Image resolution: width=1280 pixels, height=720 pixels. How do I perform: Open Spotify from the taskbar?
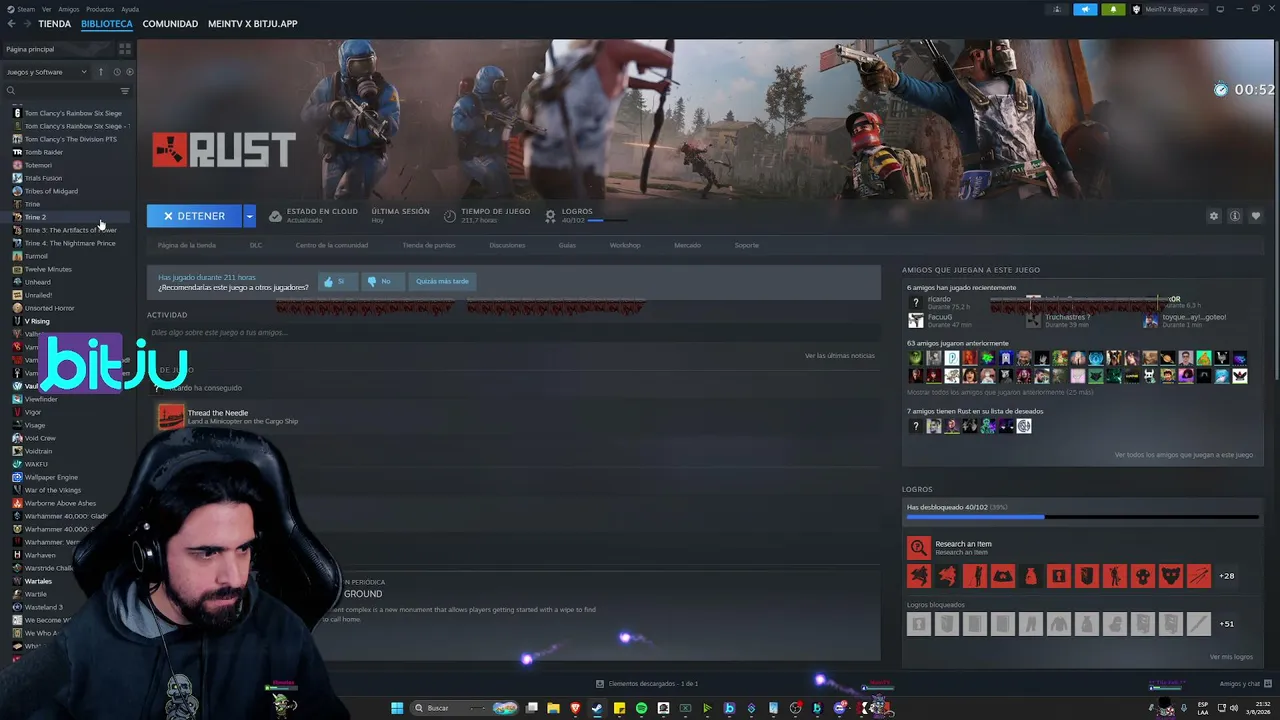pos(641,708)
